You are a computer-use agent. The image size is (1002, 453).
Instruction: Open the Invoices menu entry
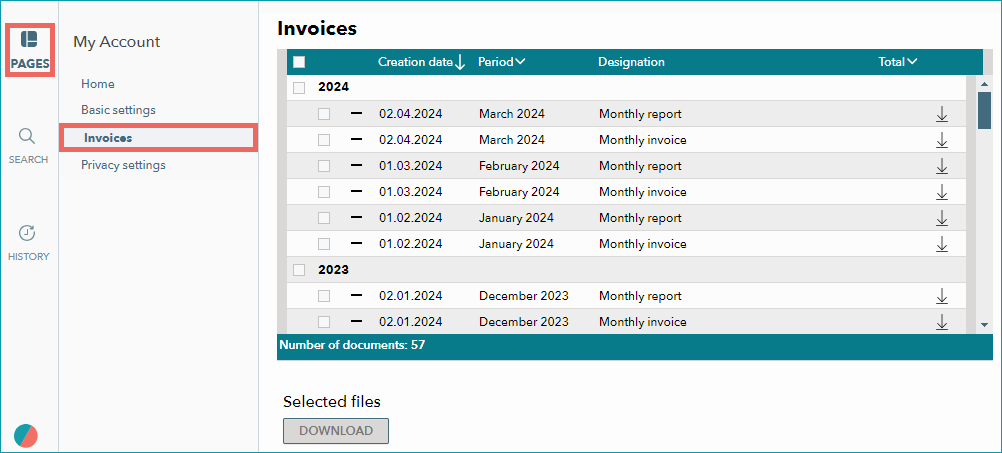pos(158,138)
